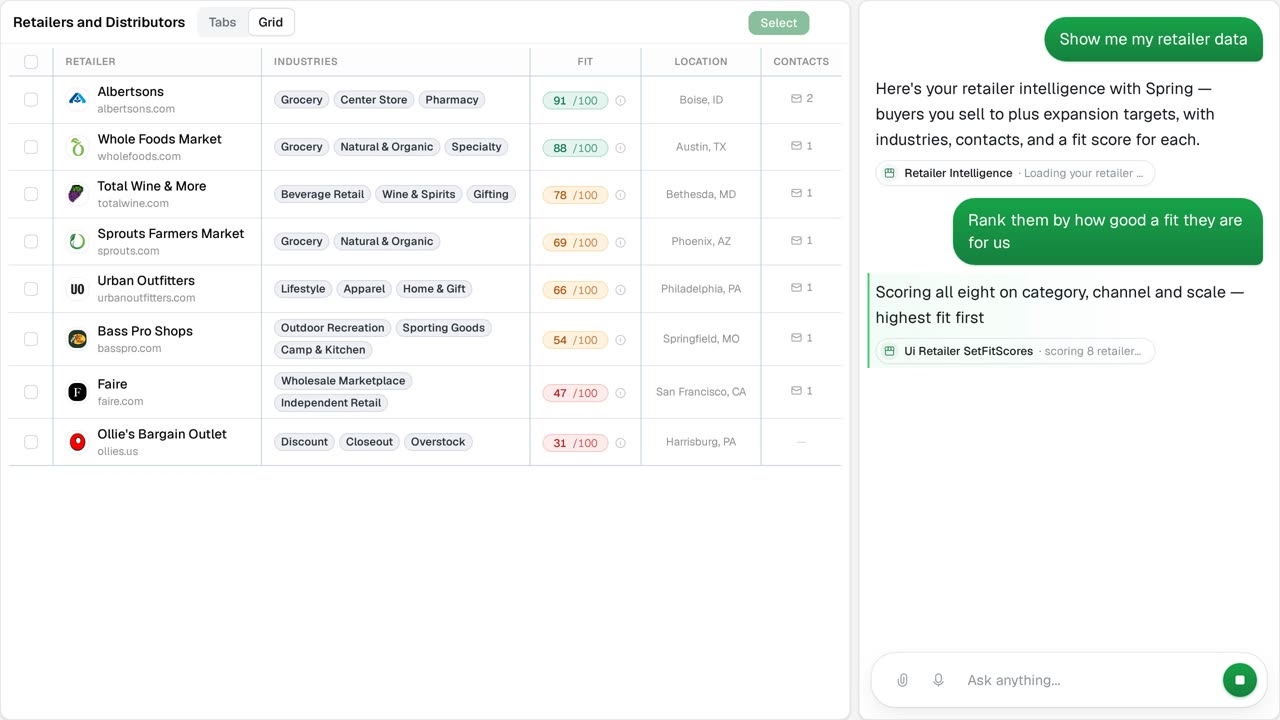Switch to the Tabs view

[223, 22]
